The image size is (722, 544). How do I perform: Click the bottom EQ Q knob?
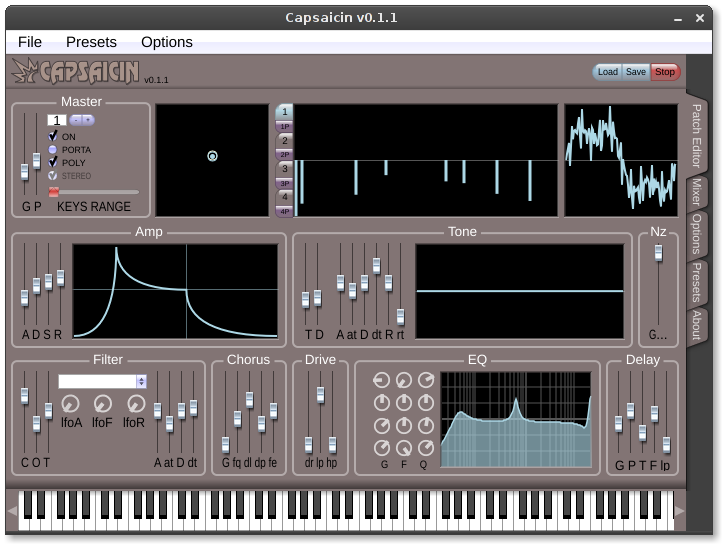click(427, 447)
